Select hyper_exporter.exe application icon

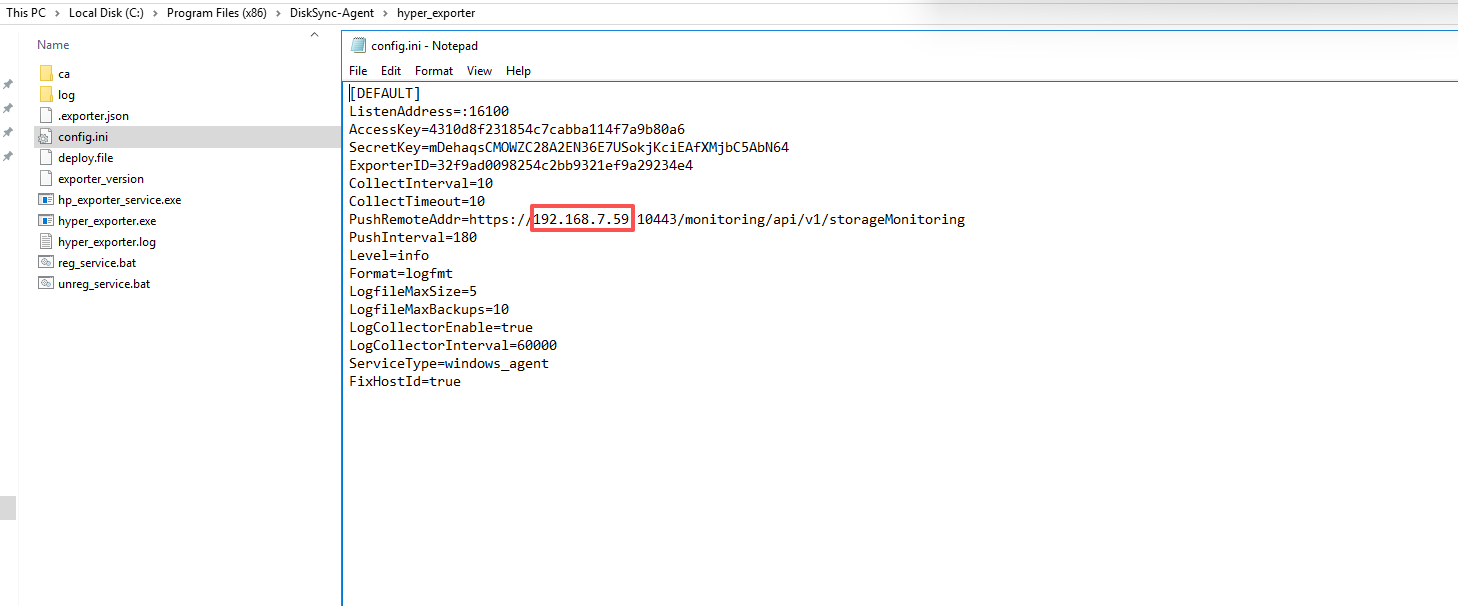coord(46,221)
